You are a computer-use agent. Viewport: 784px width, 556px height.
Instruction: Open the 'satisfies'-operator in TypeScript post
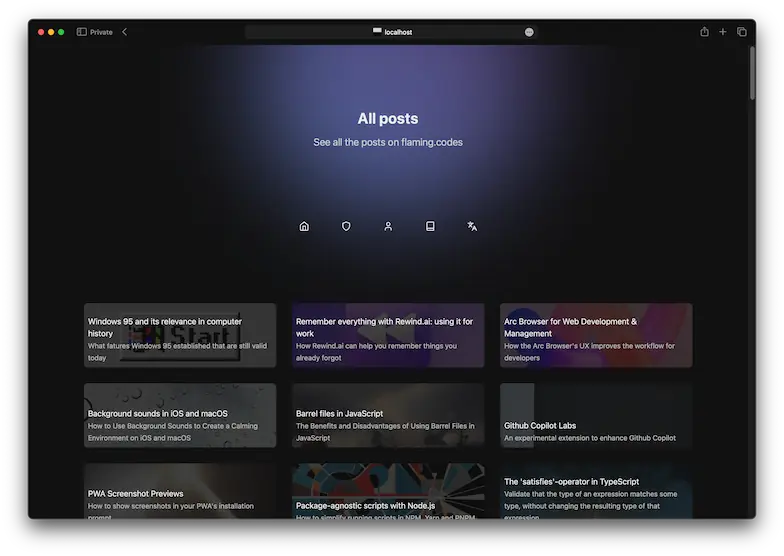pyautogui.click(x=596, y=491)
